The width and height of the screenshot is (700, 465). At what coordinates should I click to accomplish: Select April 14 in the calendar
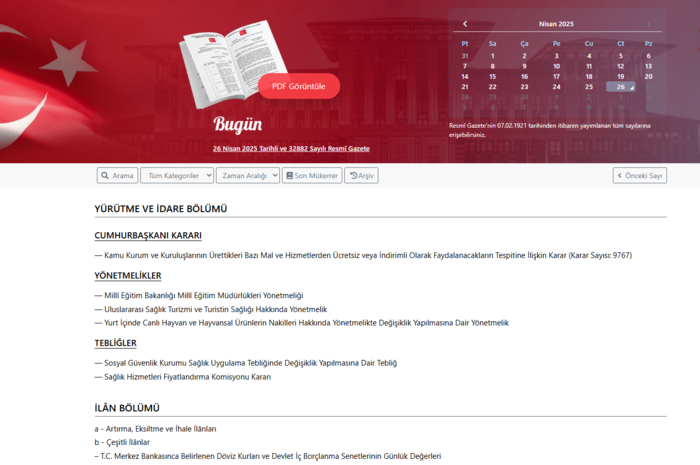tap(465, 76)
